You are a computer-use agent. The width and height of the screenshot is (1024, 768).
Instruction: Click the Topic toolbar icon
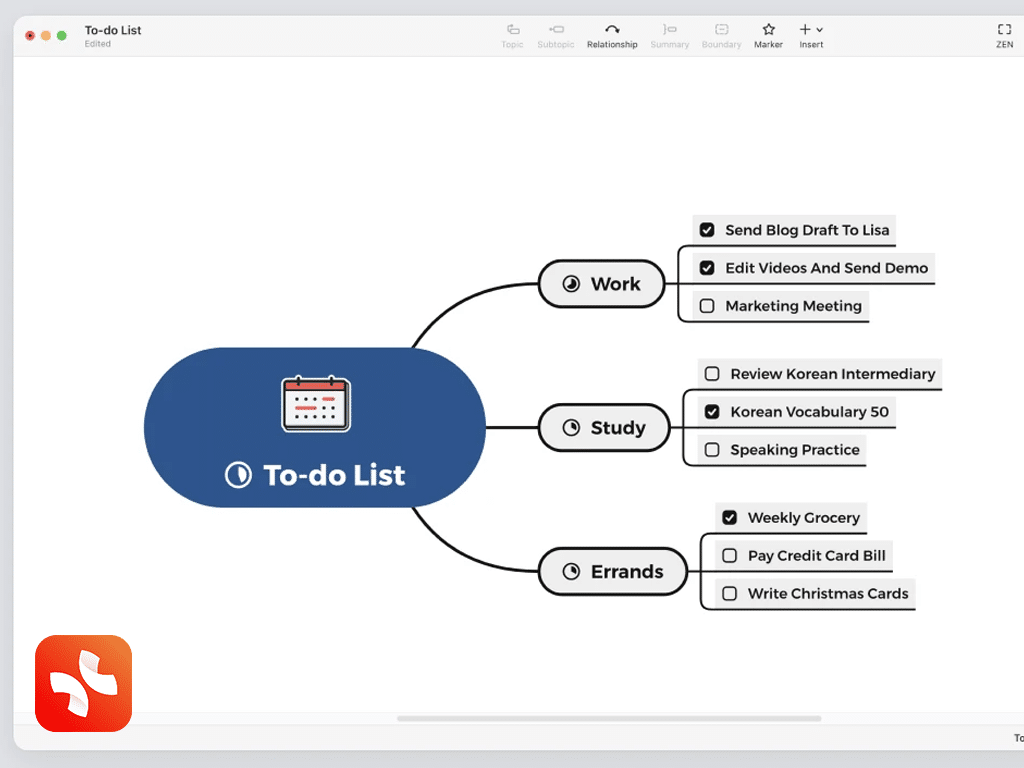coord(512,31)
